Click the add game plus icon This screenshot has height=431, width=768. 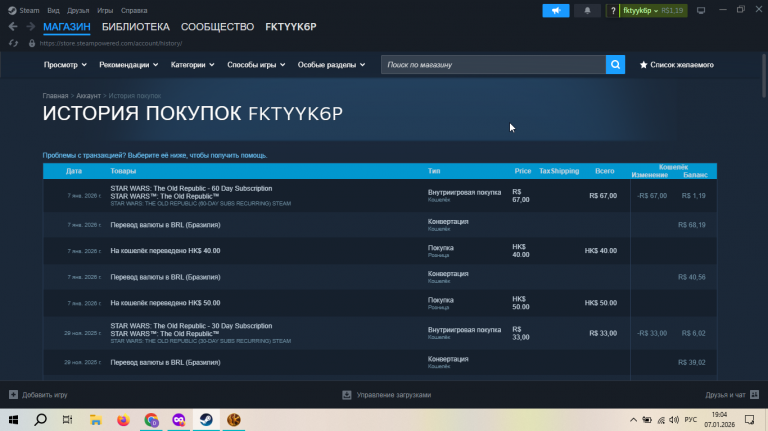(x=13, y=394)
